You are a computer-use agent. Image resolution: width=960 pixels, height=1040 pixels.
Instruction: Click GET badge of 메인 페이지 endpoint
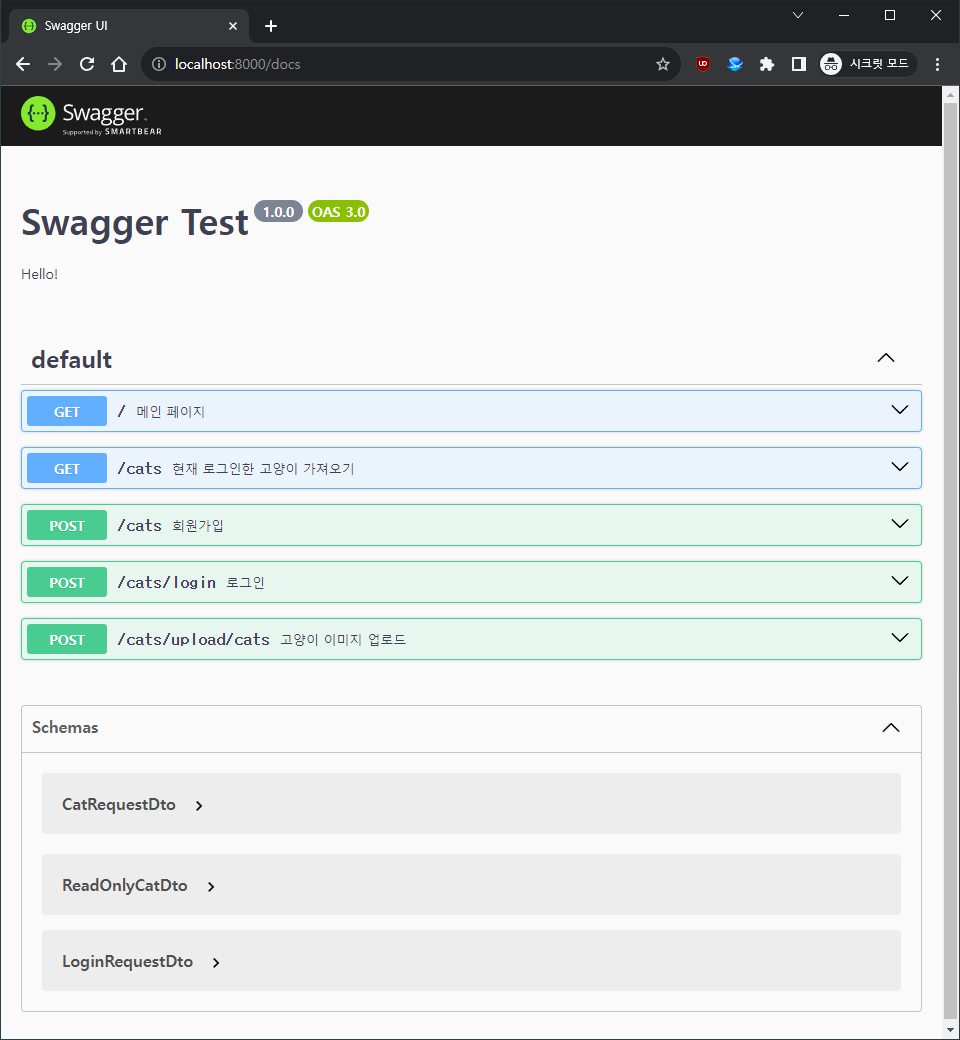[67, 411]
